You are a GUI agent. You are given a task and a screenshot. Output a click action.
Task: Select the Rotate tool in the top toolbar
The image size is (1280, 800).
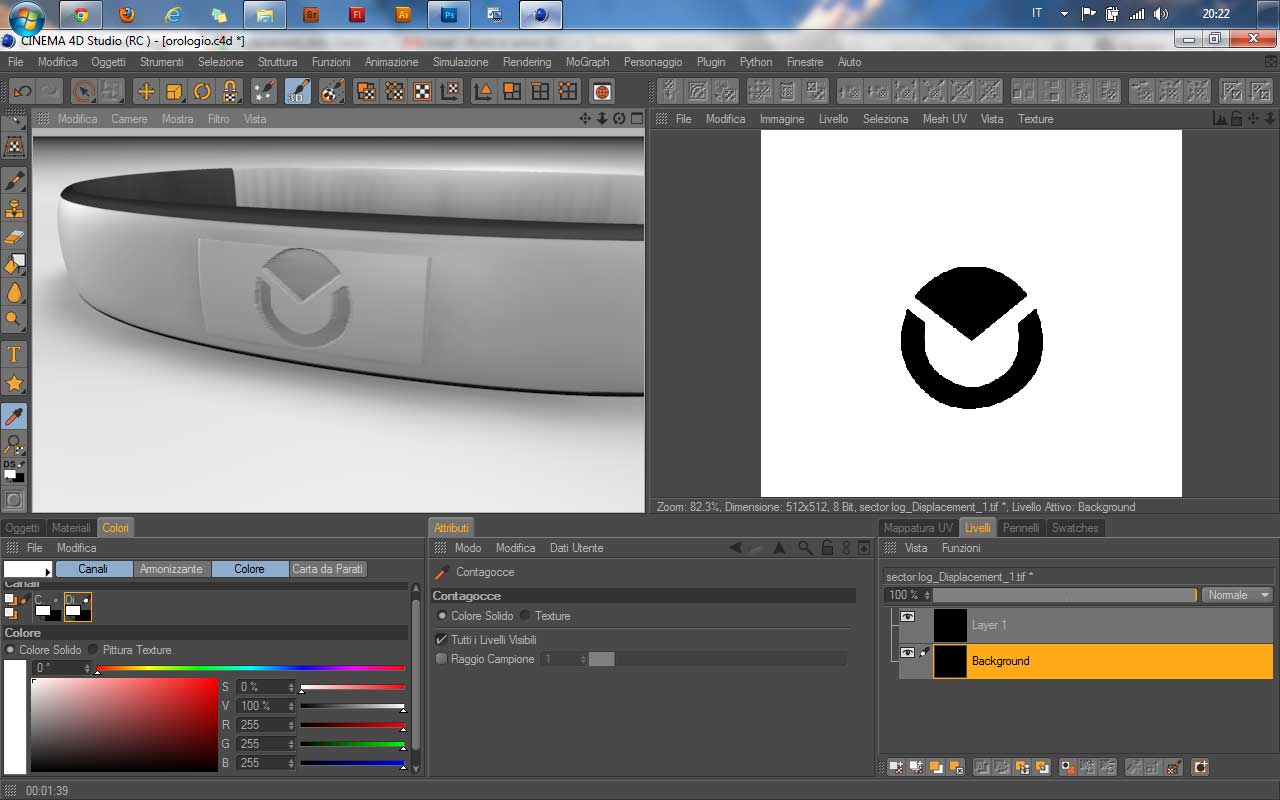tap(202, 91)
